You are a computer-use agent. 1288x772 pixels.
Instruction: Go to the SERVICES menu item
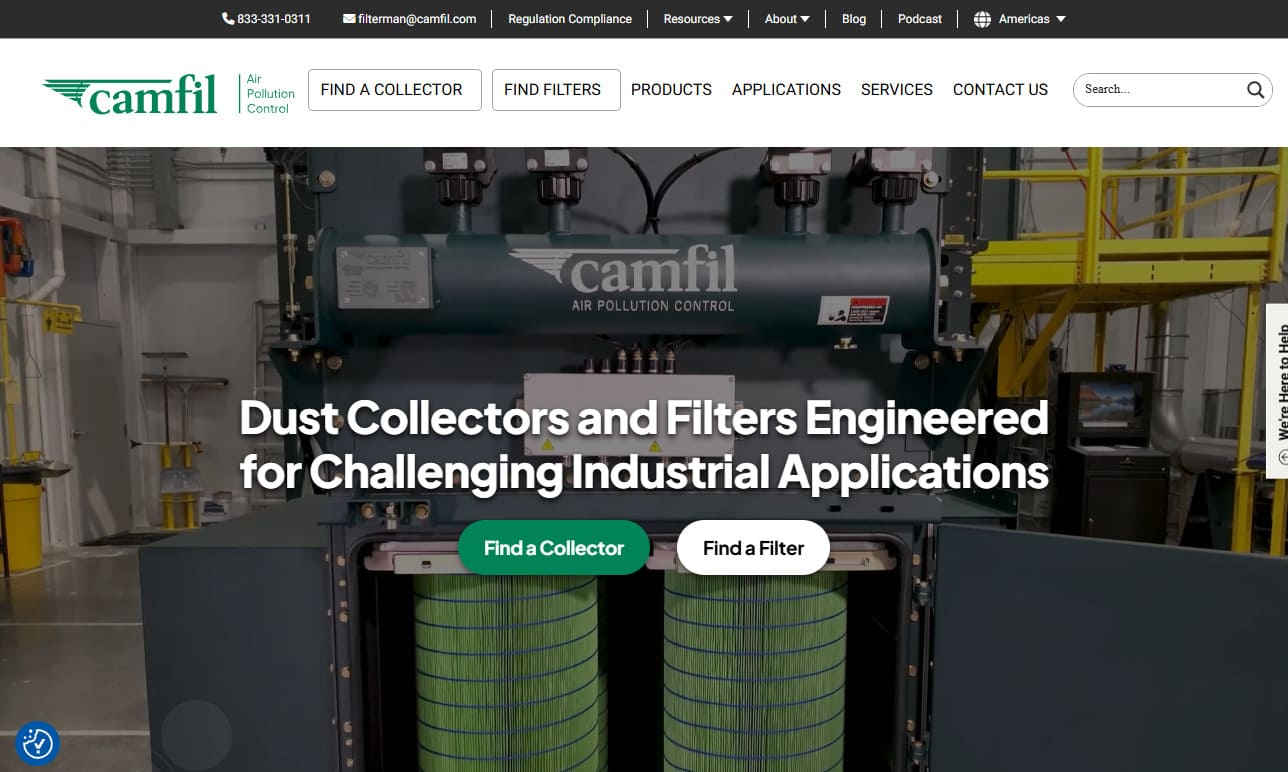896,90
